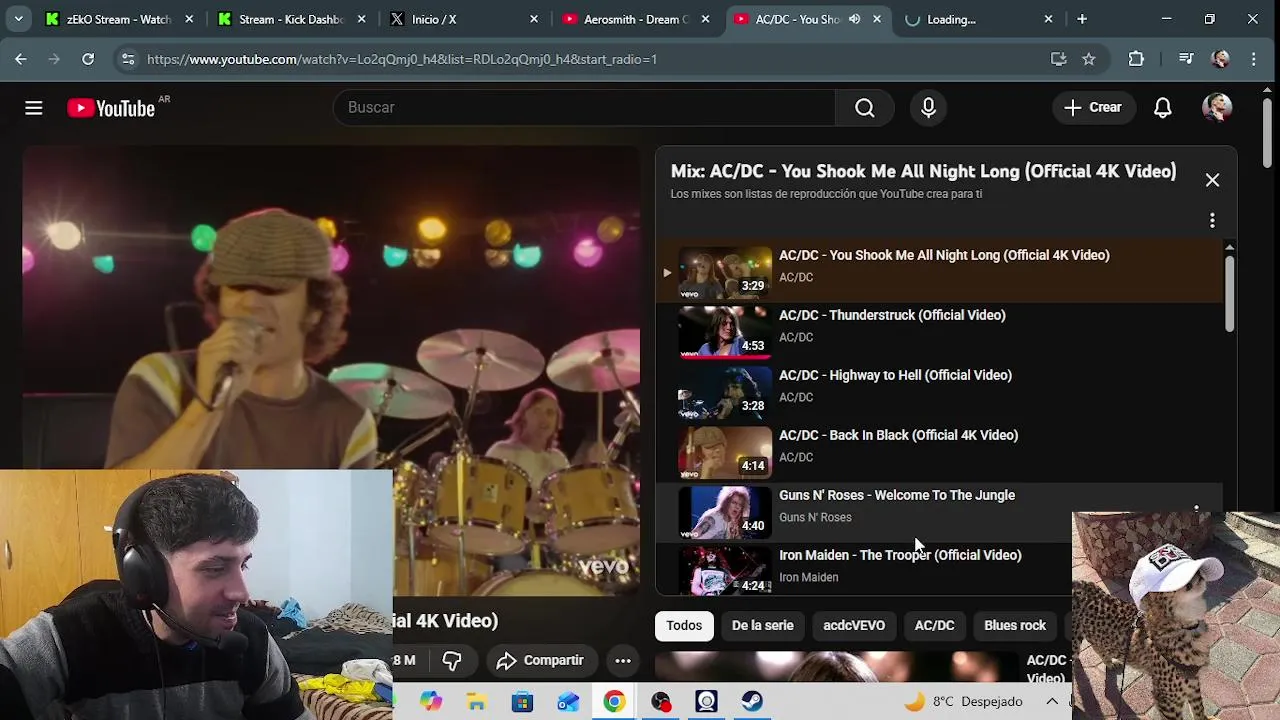Reload the current page
The width and height of the screenshot is (1280, 720).
tap(88, 59)
